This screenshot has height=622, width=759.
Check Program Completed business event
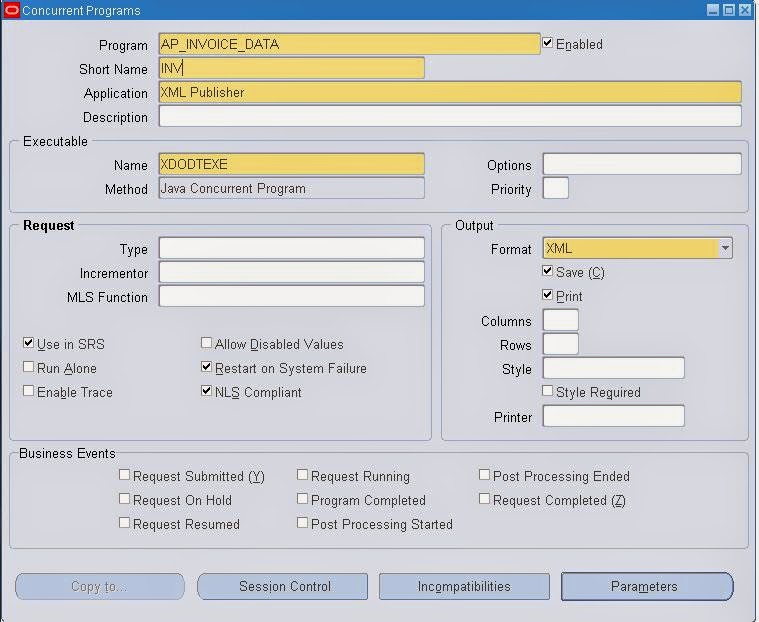[303, 499]
